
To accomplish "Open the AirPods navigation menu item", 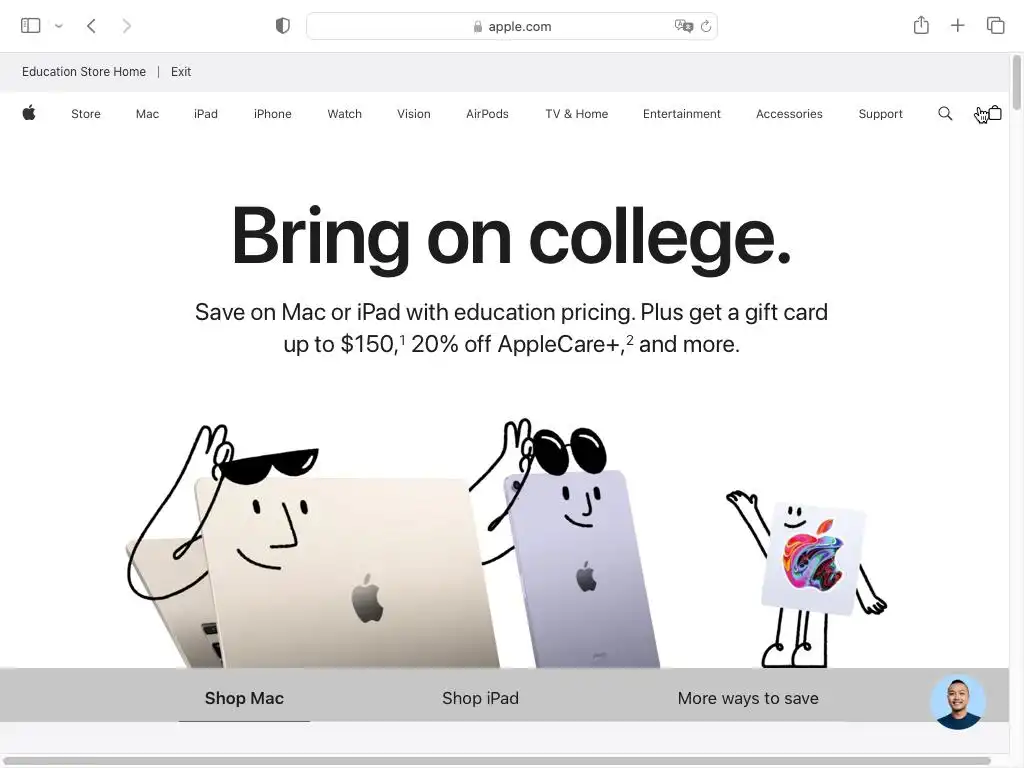I will tap(487, 114).
